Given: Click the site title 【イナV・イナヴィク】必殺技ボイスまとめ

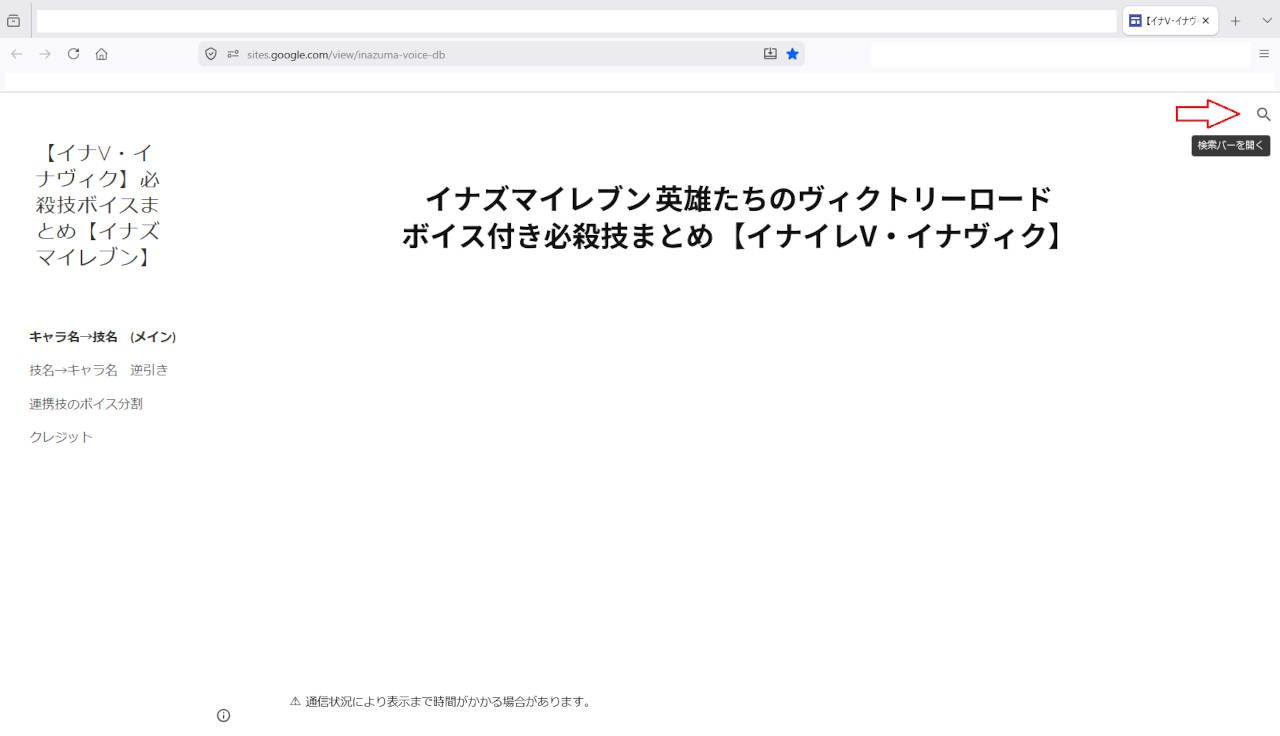Looking at the screenshot, I should [x=98, y=205].
